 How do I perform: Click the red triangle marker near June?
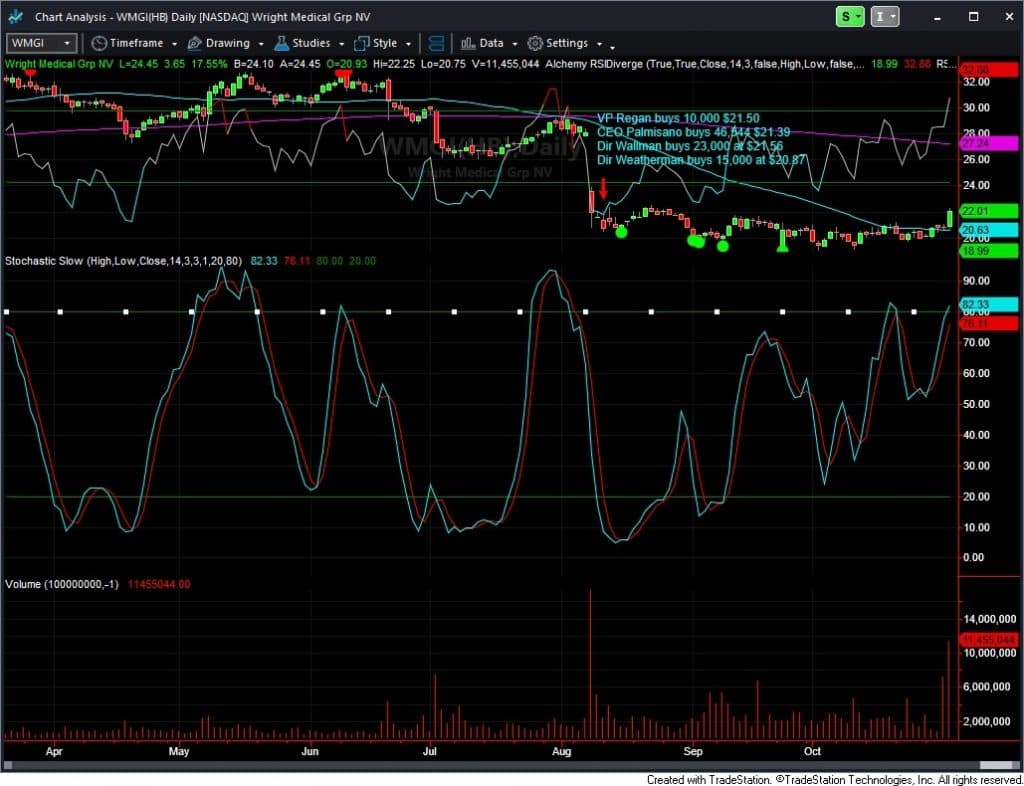(342, 76)
